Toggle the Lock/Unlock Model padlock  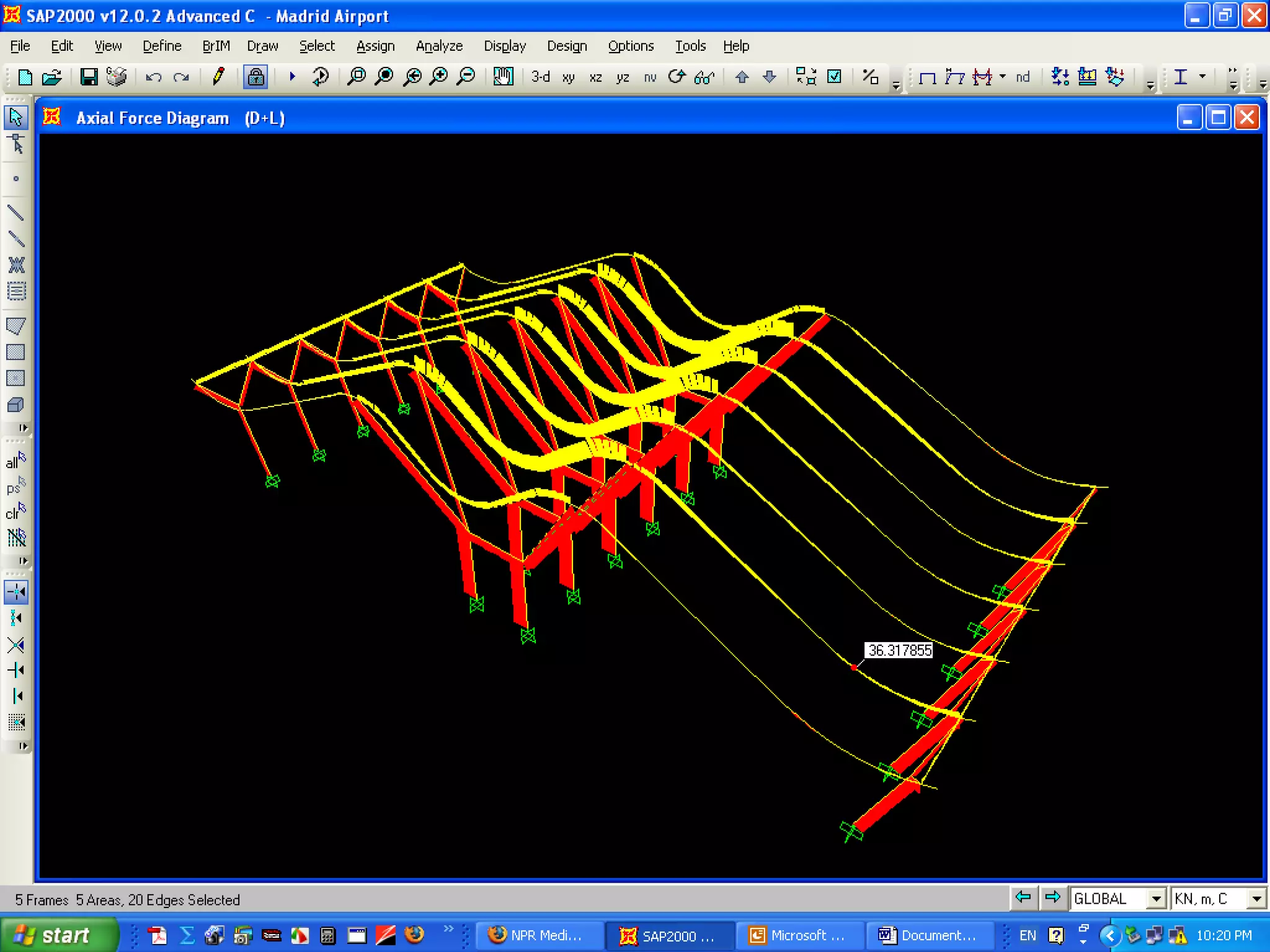[x=255, y=77]
